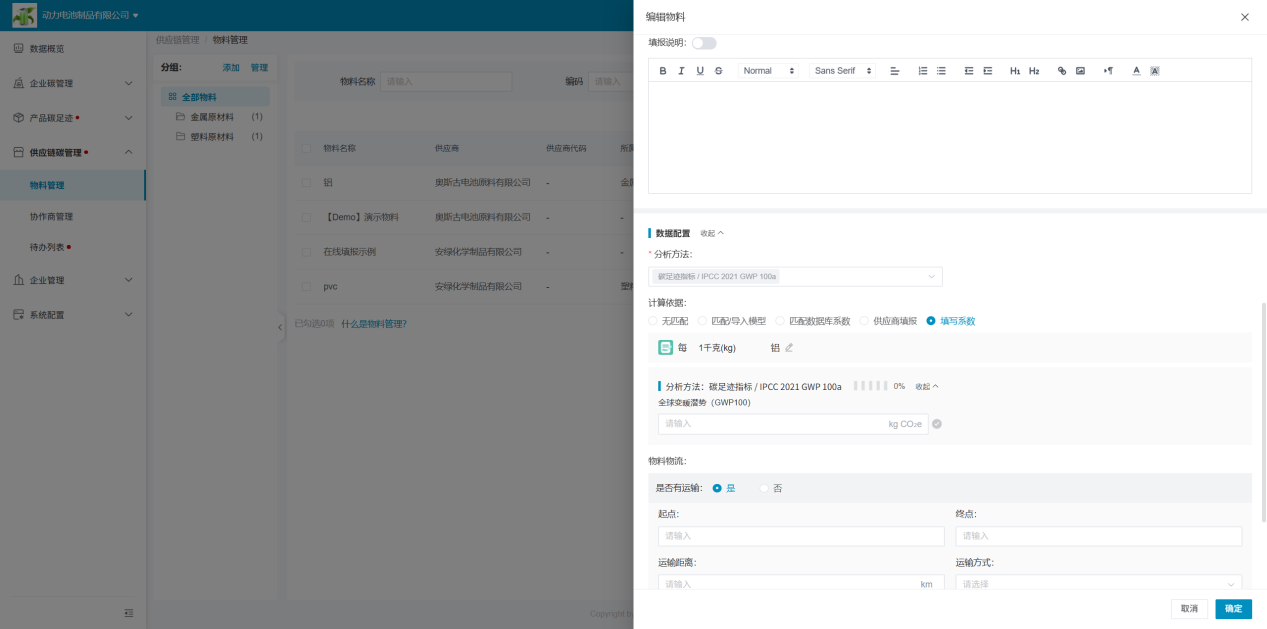Click the ordered list icon

[x=923, y=71]
